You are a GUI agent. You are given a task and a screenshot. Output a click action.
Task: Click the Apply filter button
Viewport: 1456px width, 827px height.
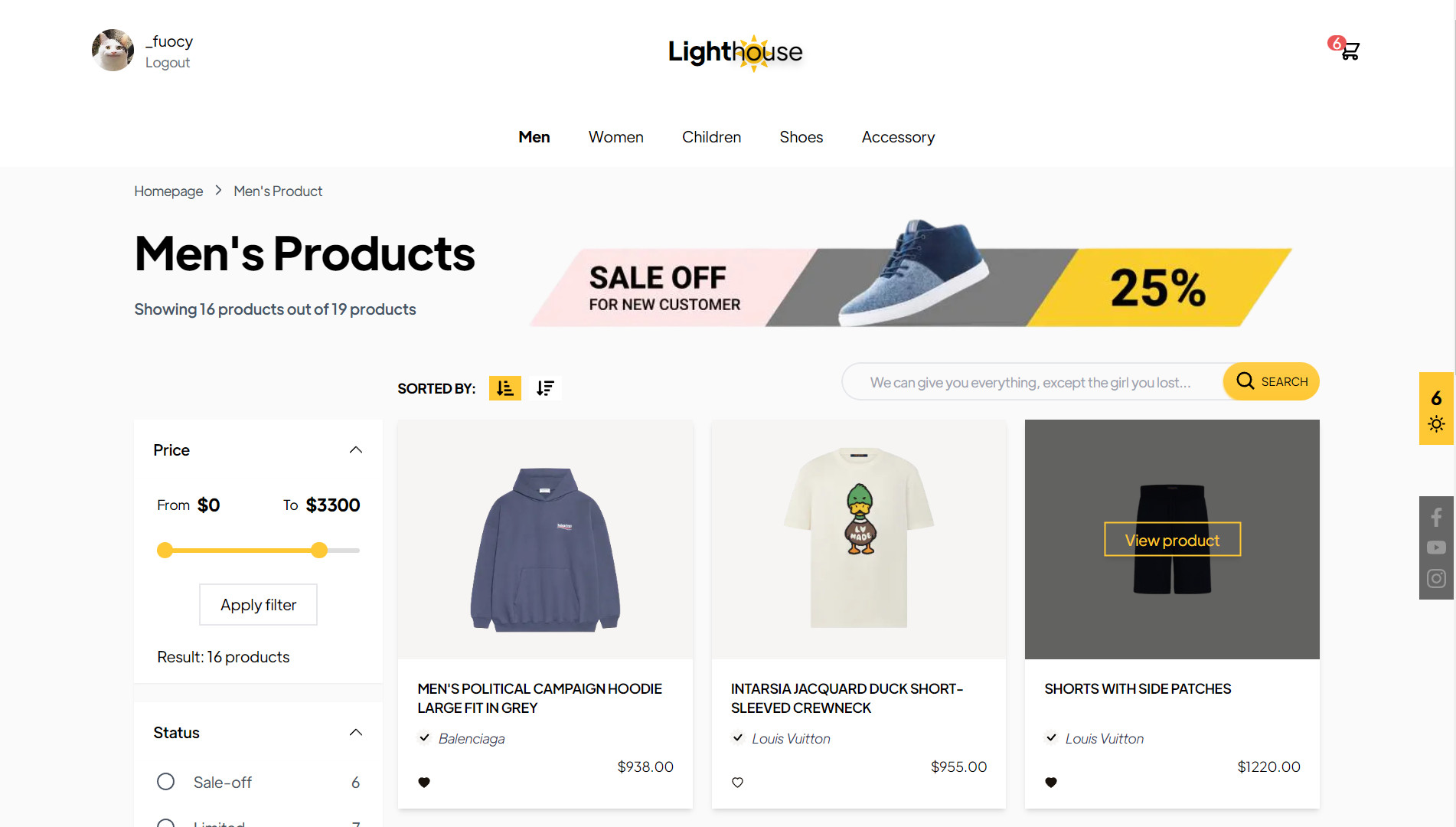258,605
